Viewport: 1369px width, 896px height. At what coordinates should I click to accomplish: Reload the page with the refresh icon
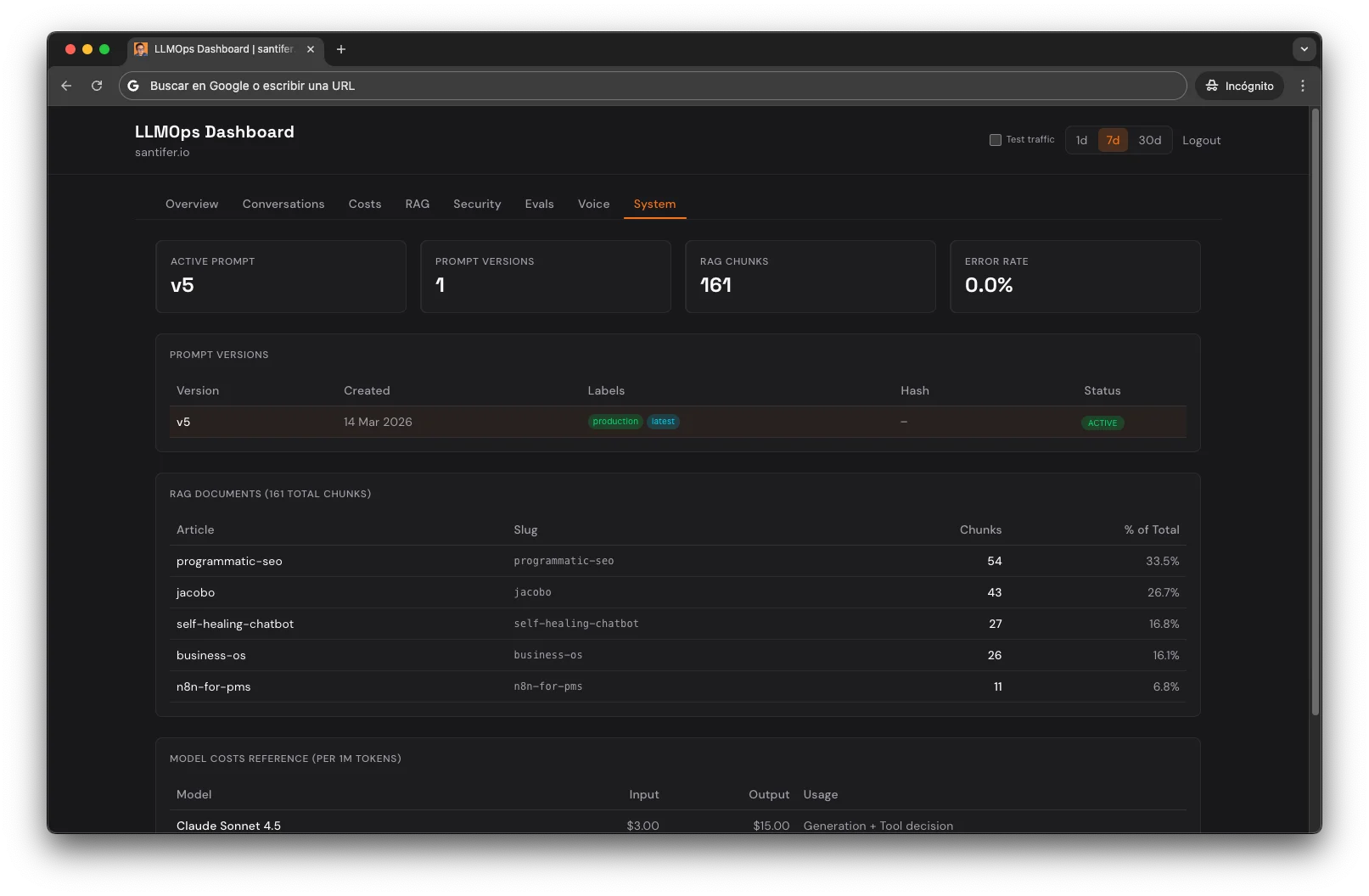97,86
